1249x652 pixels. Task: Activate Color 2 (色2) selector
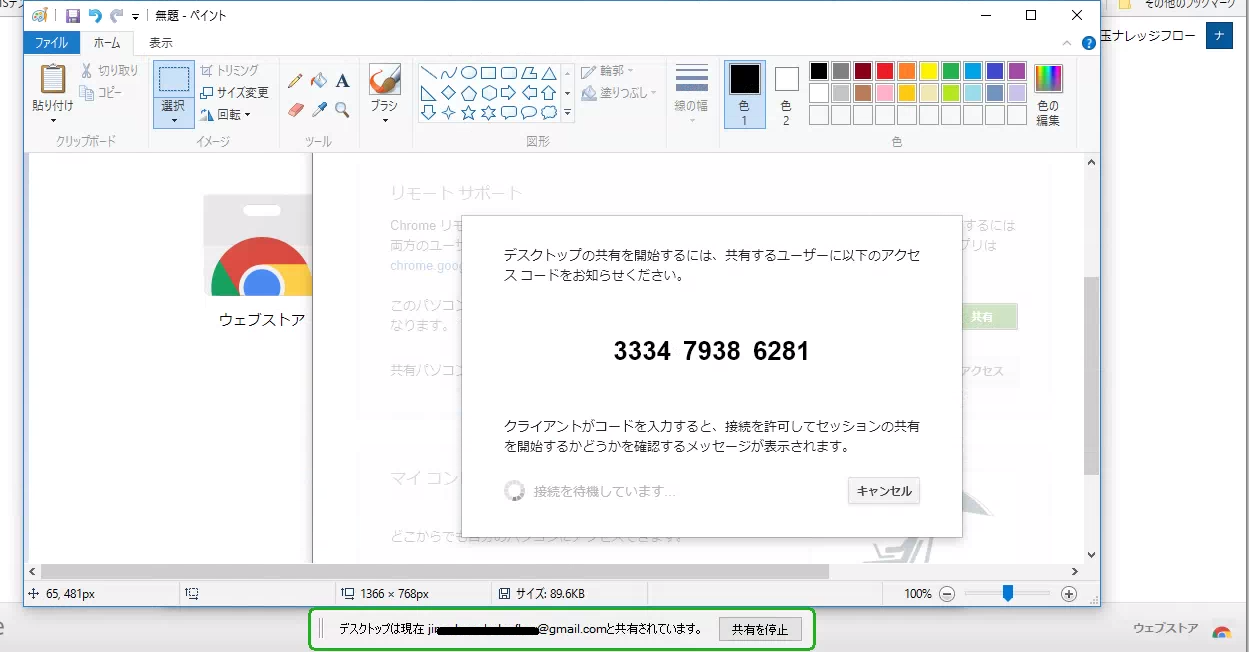coord(786,94)
